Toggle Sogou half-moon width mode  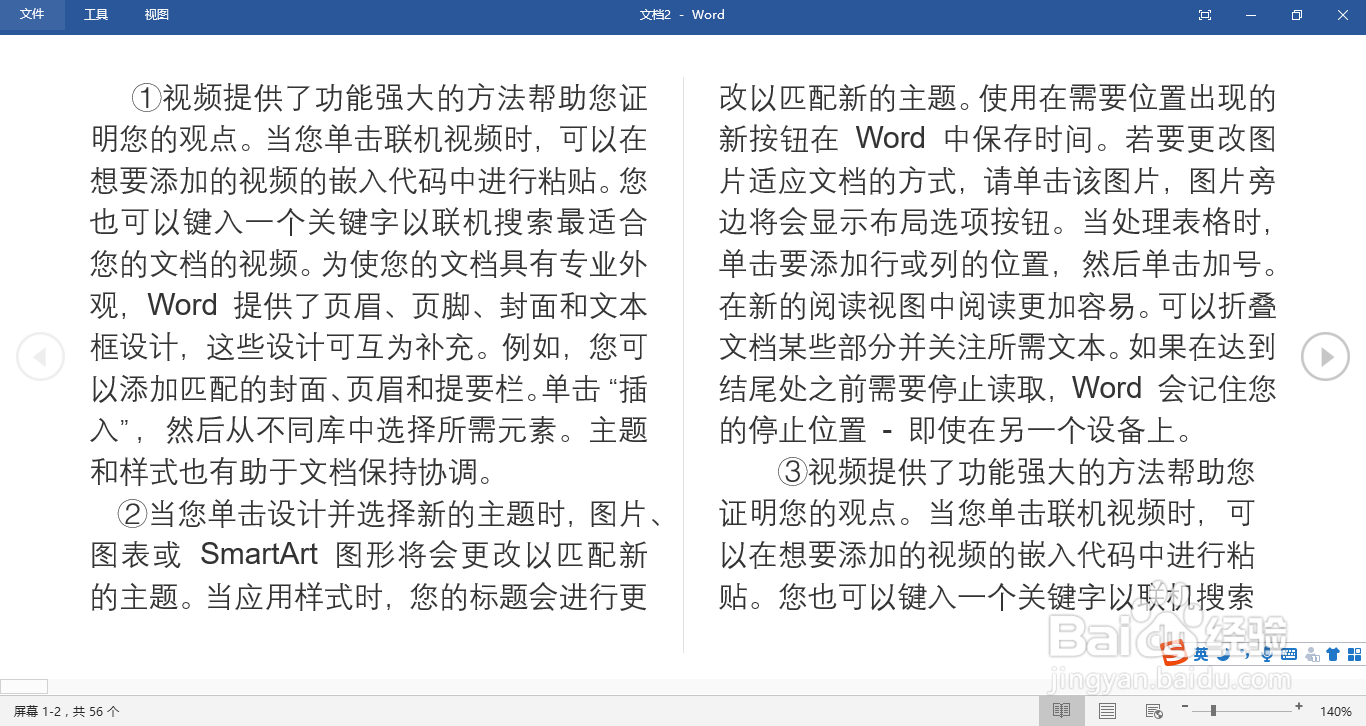click(1223, 654)
